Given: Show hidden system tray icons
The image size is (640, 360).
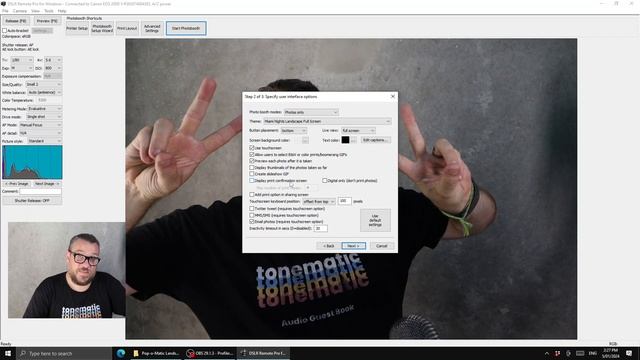Looking at the screenshot, I should (547, 353).
